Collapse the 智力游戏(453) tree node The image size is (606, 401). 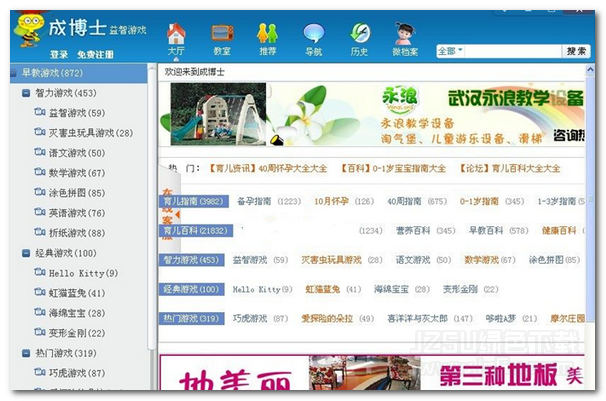pyautogui.click(x=26, y=93)
